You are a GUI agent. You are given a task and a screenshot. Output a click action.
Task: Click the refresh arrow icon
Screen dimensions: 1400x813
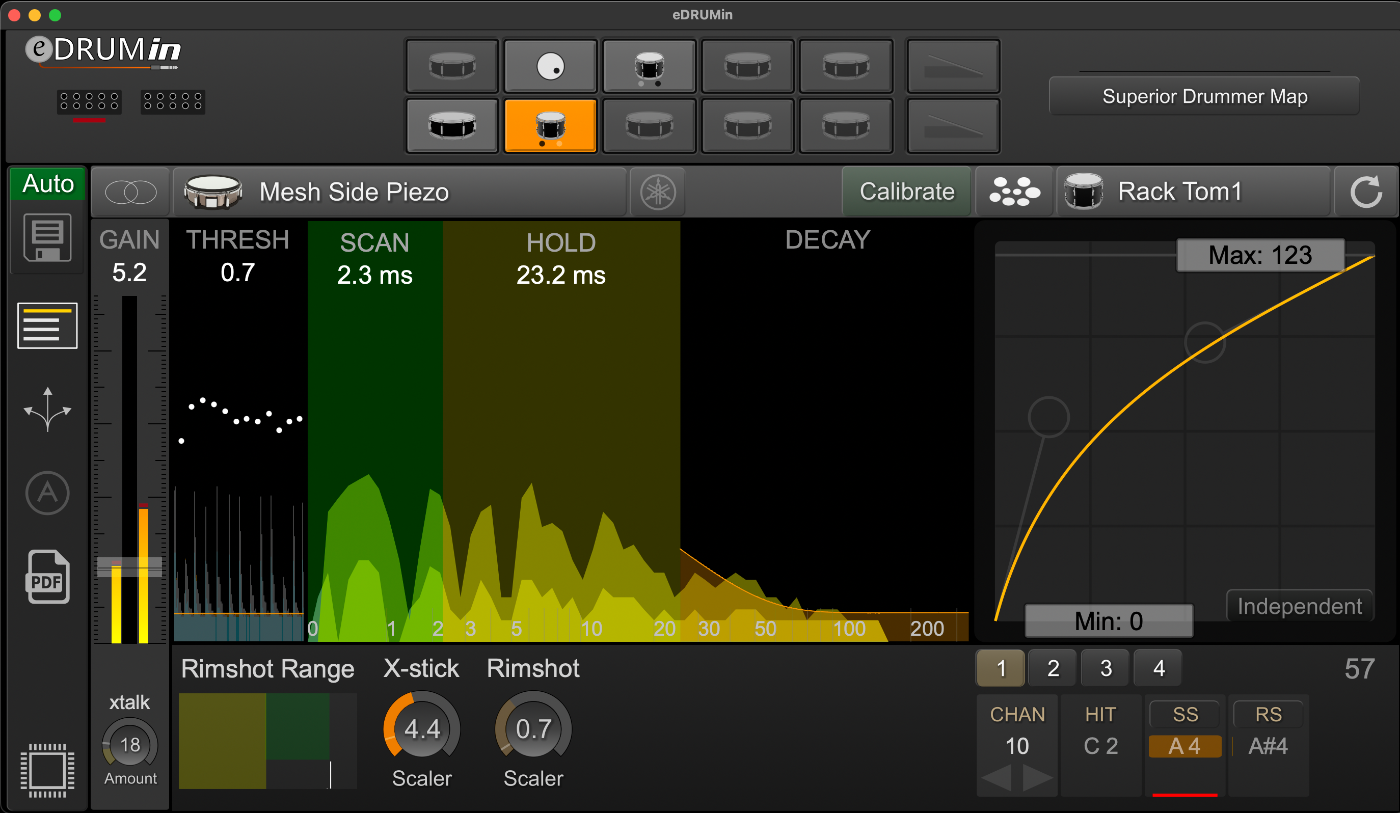1366,192
